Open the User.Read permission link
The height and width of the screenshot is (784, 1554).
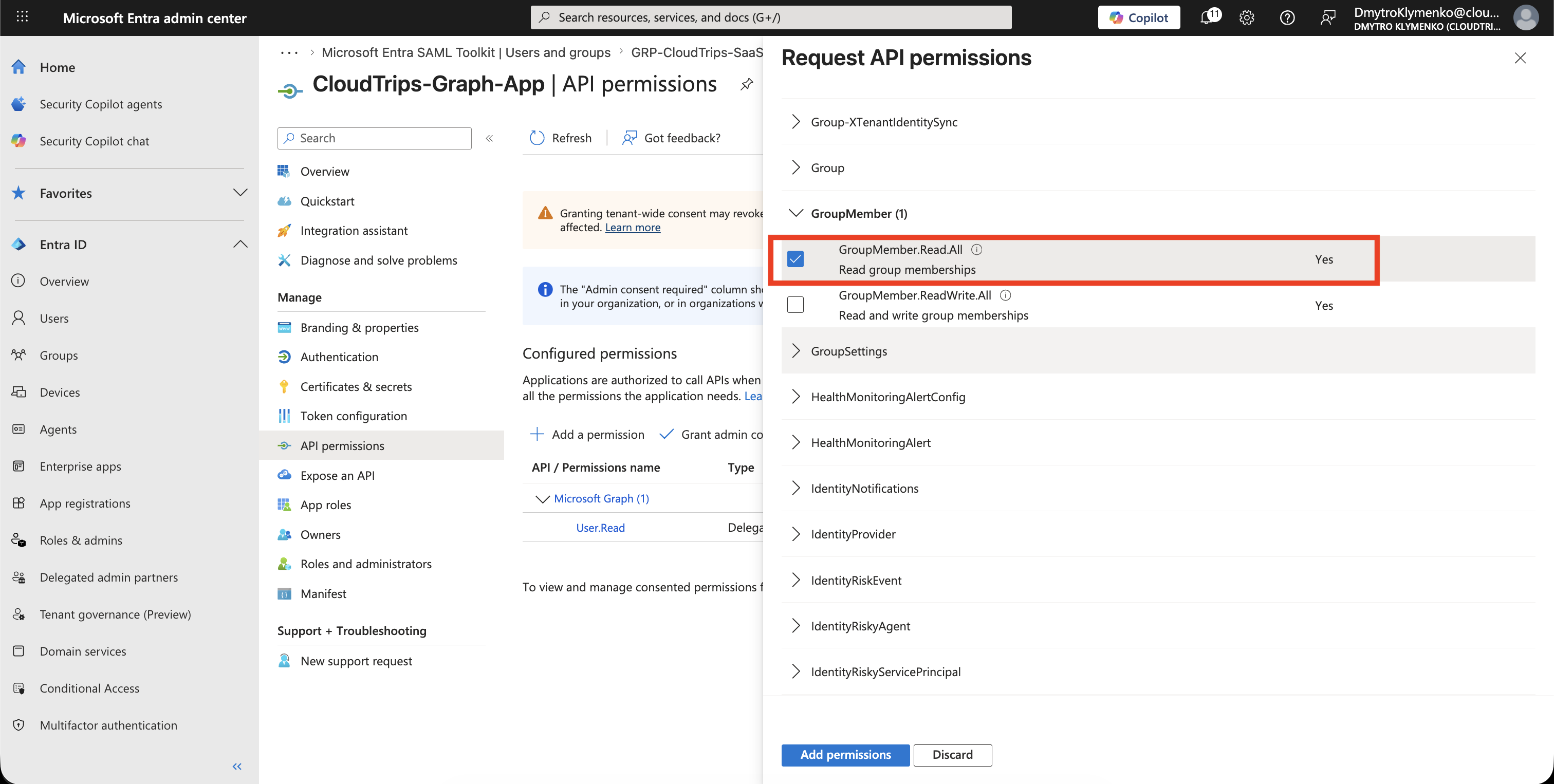coord(600,528)
